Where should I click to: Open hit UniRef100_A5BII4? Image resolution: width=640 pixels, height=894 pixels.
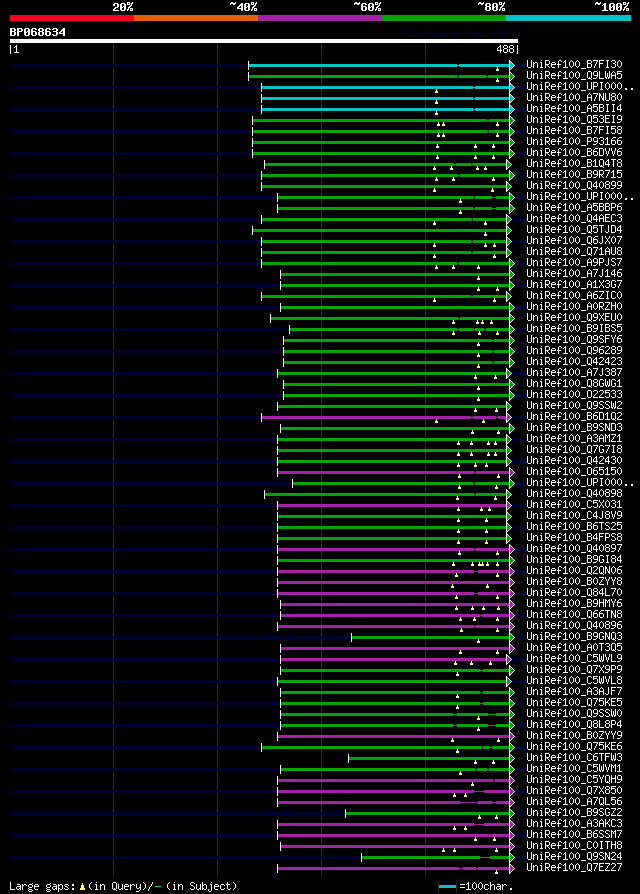point(574,108)
